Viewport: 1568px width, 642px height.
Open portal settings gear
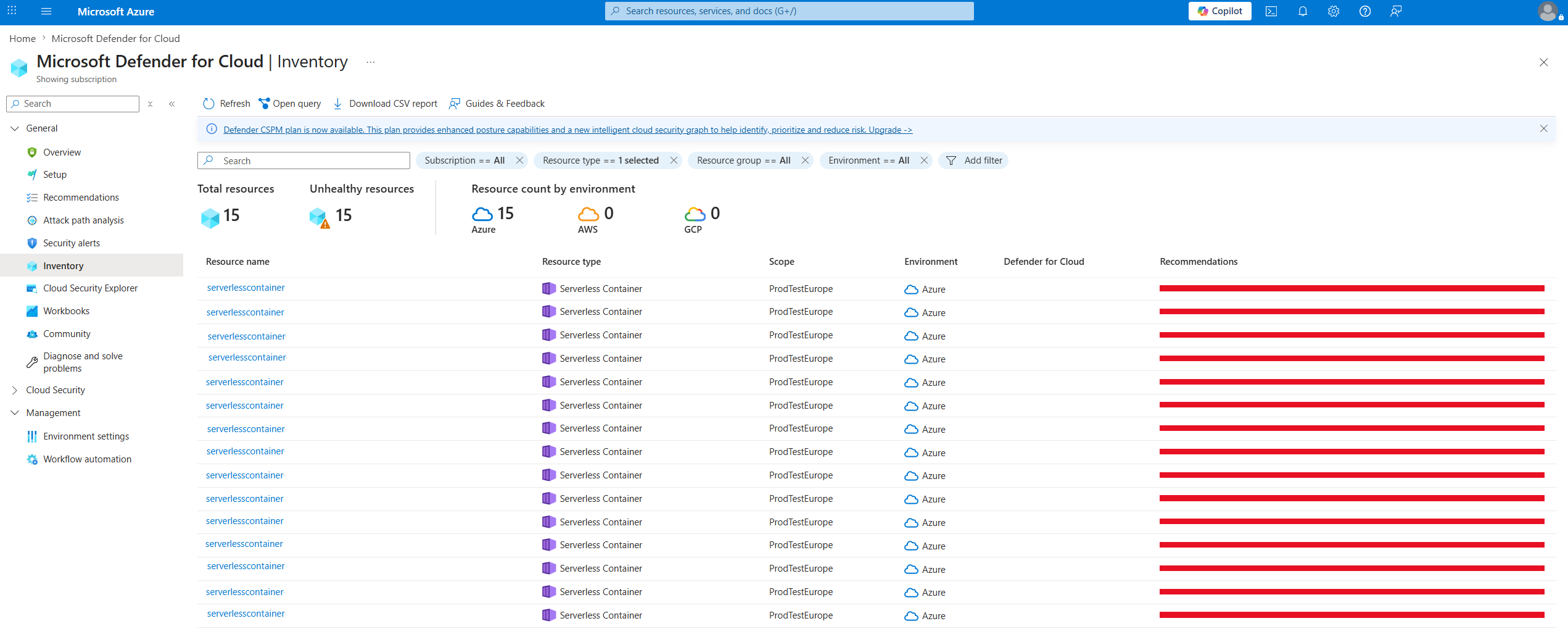(1334, 11)
